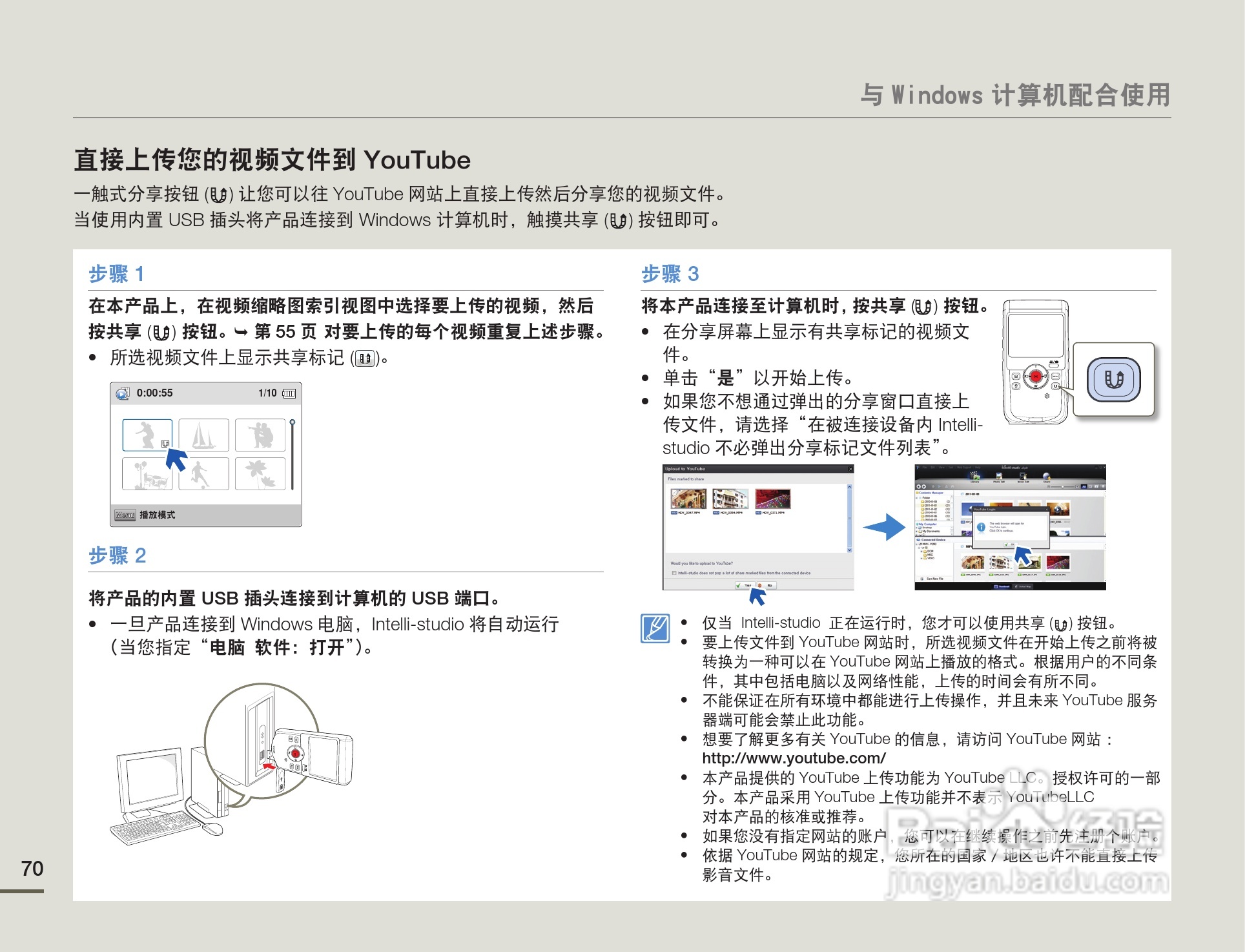The image size is (1245, 952).
Task: Tick the Intelli-studio does not pop list checkbox
Action: point(674,573)
